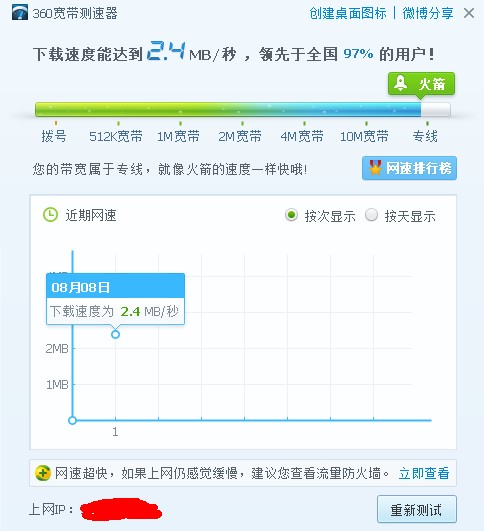Click the speed level progress bar

point(243,109)
